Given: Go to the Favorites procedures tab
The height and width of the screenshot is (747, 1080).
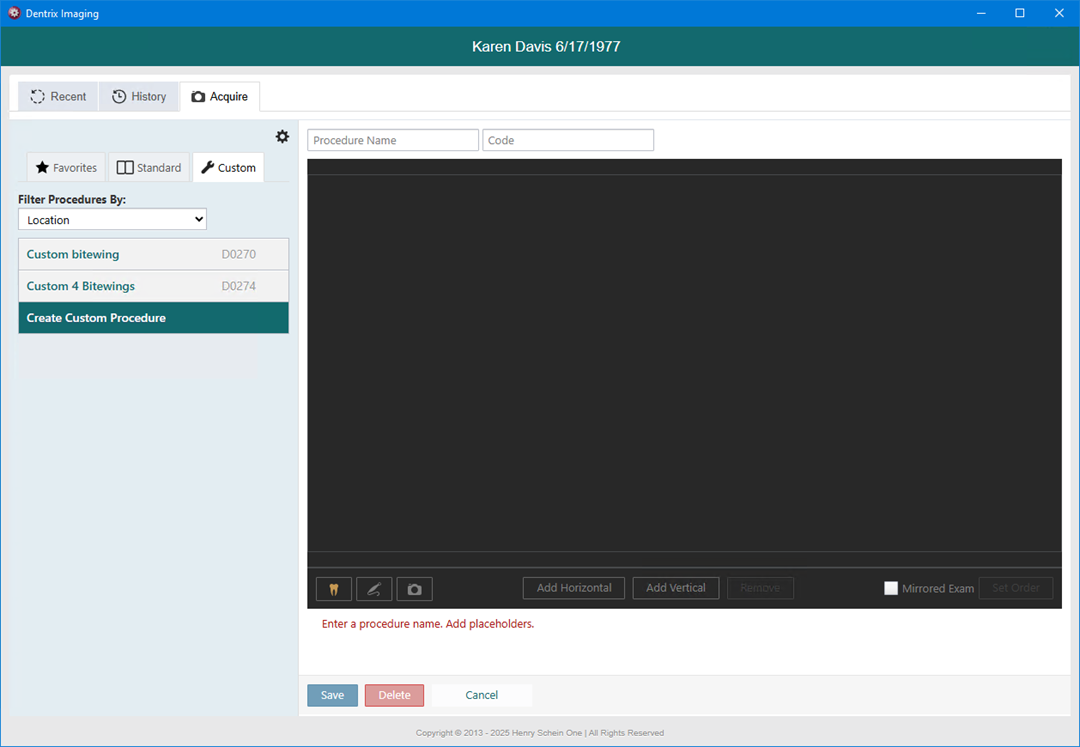Looking at the screenshot, I should pyautogui.click(x=67, y=168).
